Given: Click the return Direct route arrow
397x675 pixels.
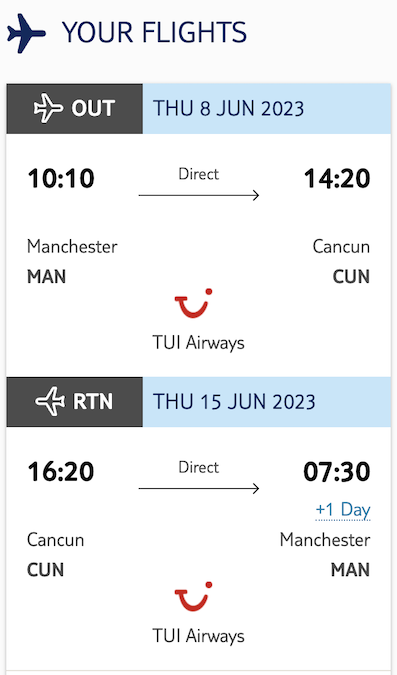Looking at the screenshot, I should coord(199,489).
